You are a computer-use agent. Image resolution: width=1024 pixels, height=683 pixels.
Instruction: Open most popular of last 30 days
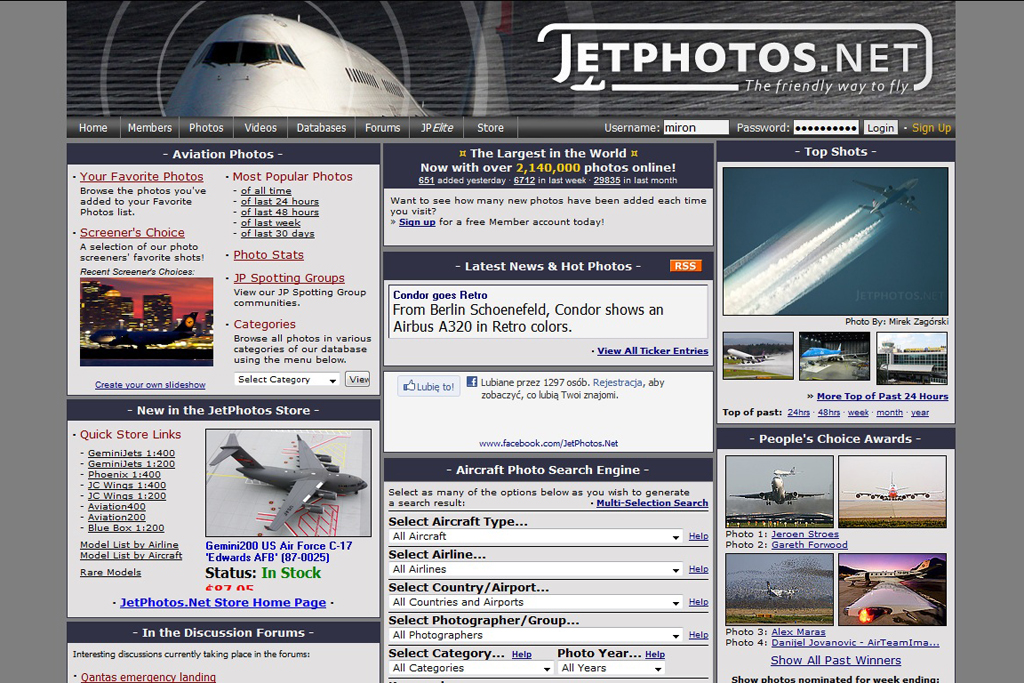pos(278,234)
